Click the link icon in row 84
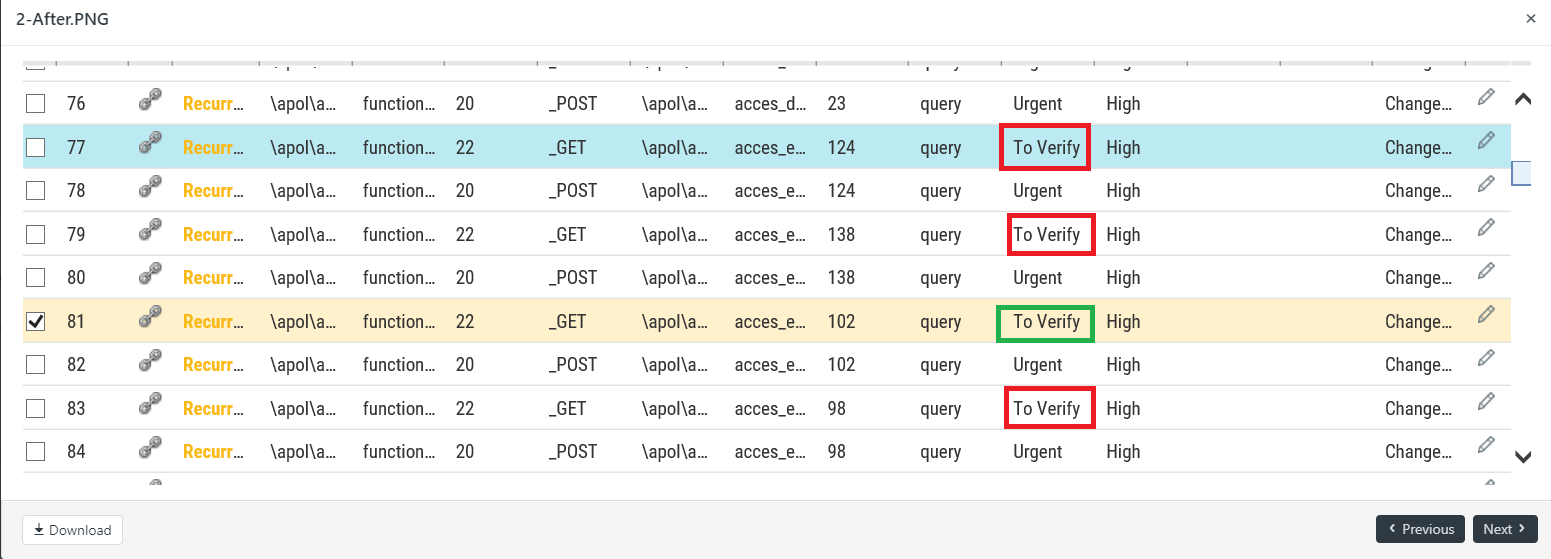Image resolution: width=1551 pixels, height=559 pixels. point(150,447)
